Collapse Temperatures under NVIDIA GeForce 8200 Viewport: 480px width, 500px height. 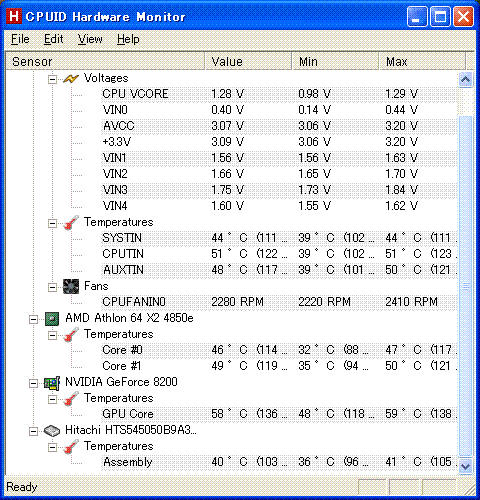point(52,399)
